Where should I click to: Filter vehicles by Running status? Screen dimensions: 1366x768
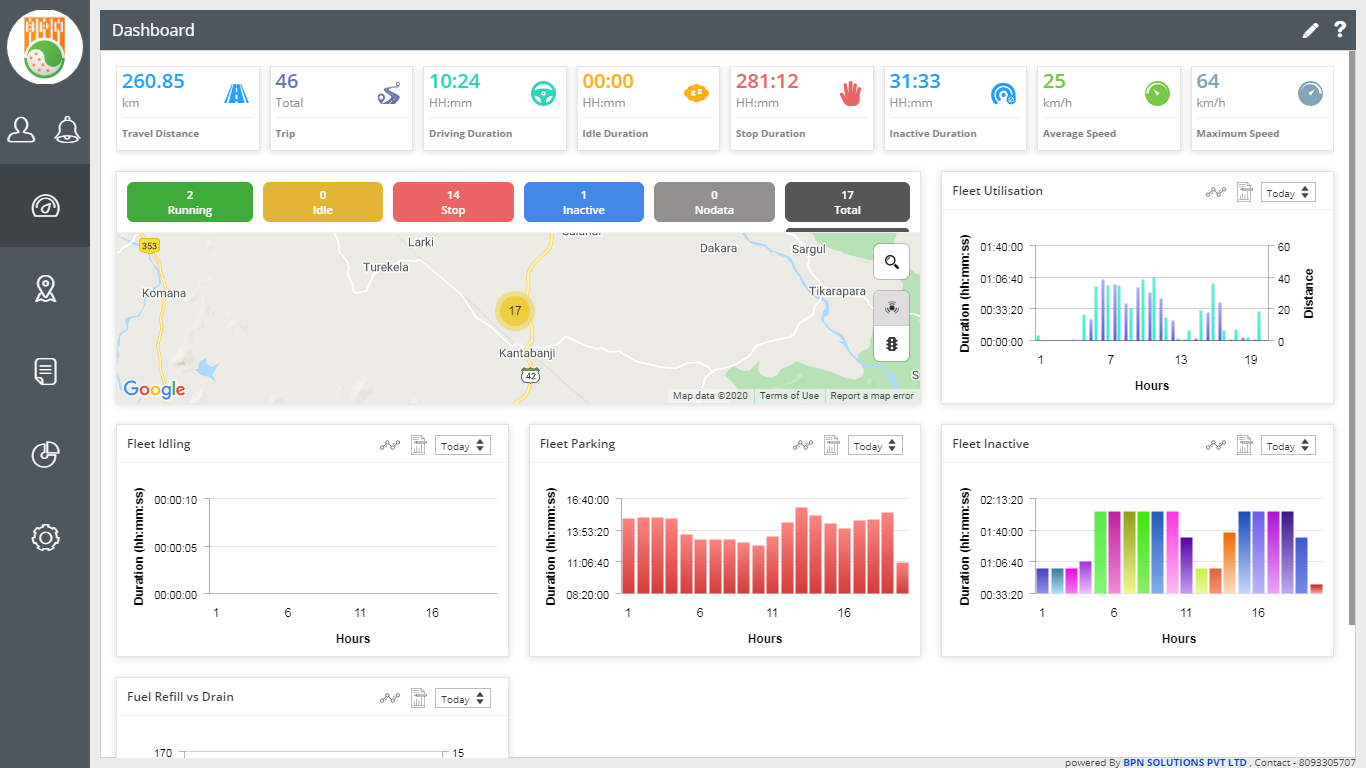(x=190, y=202)
